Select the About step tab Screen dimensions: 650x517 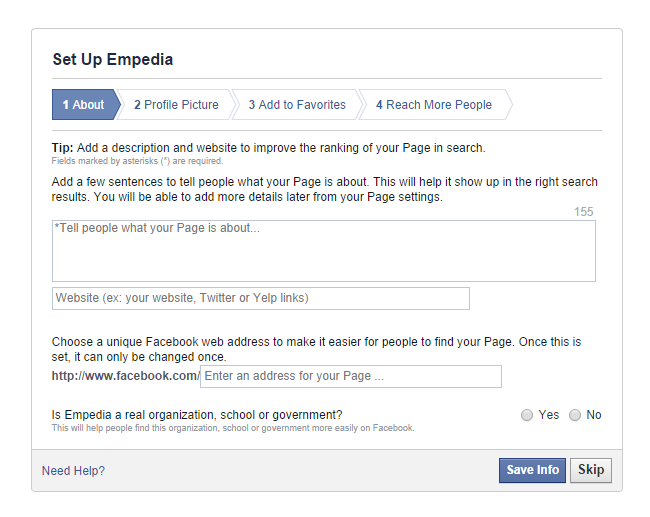[84, 105]
